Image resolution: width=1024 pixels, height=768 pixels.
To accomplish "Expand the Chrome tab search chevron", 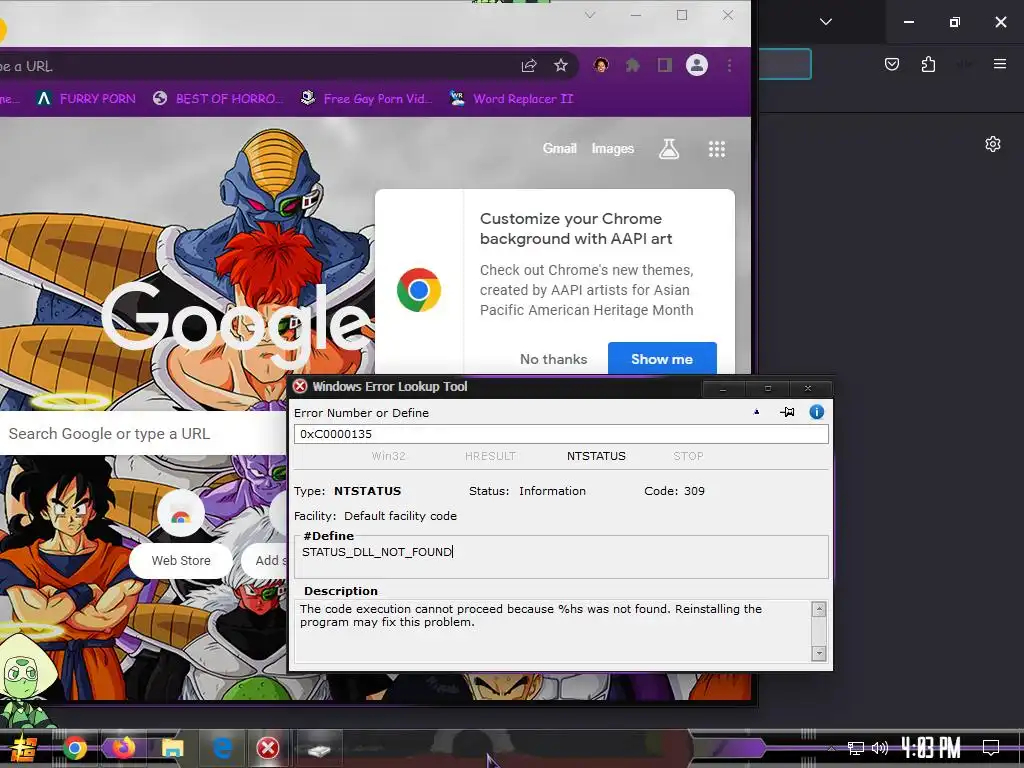I will [590, 15].
